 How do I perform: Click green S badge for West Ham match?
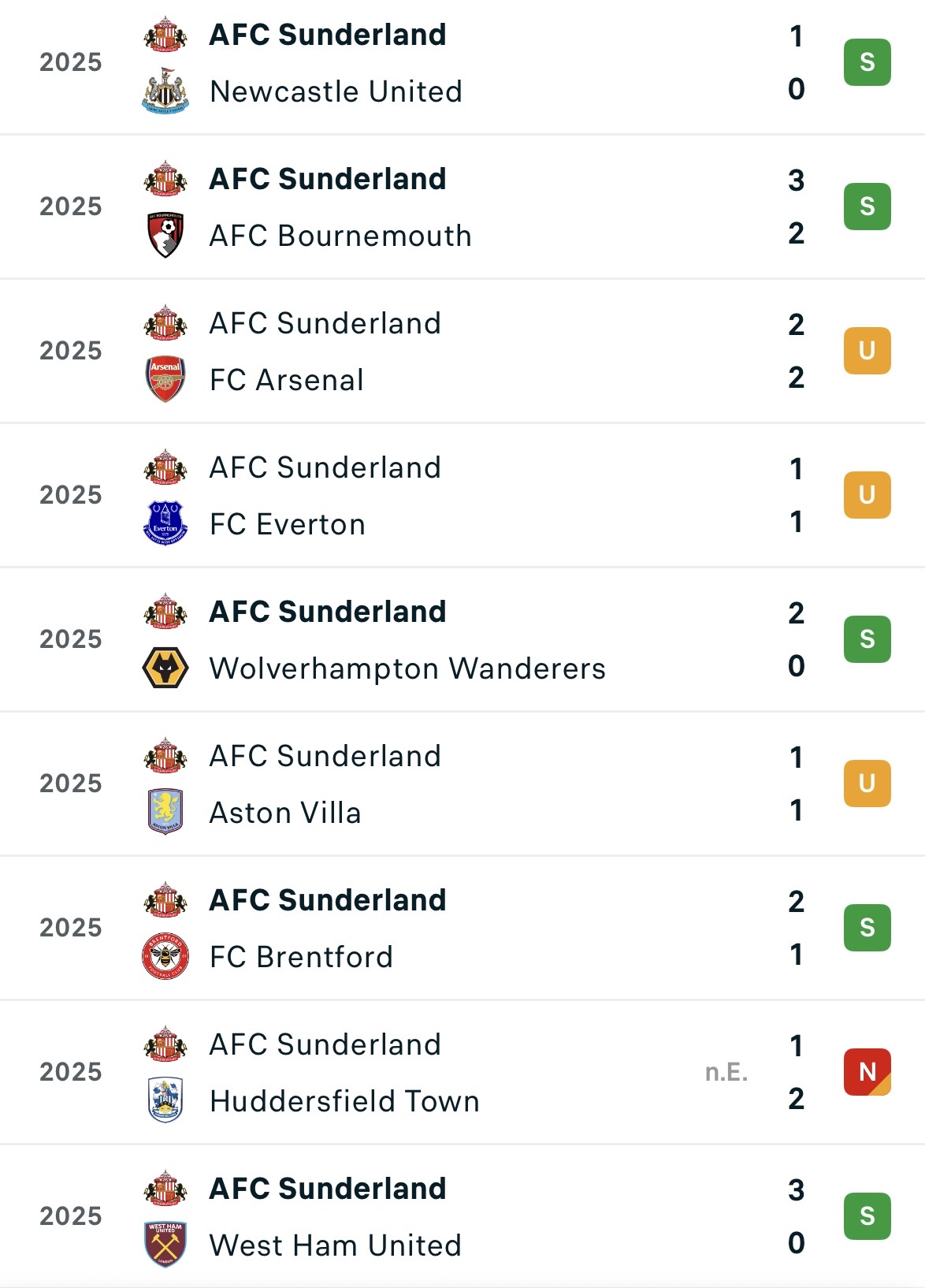[867, 1216]
